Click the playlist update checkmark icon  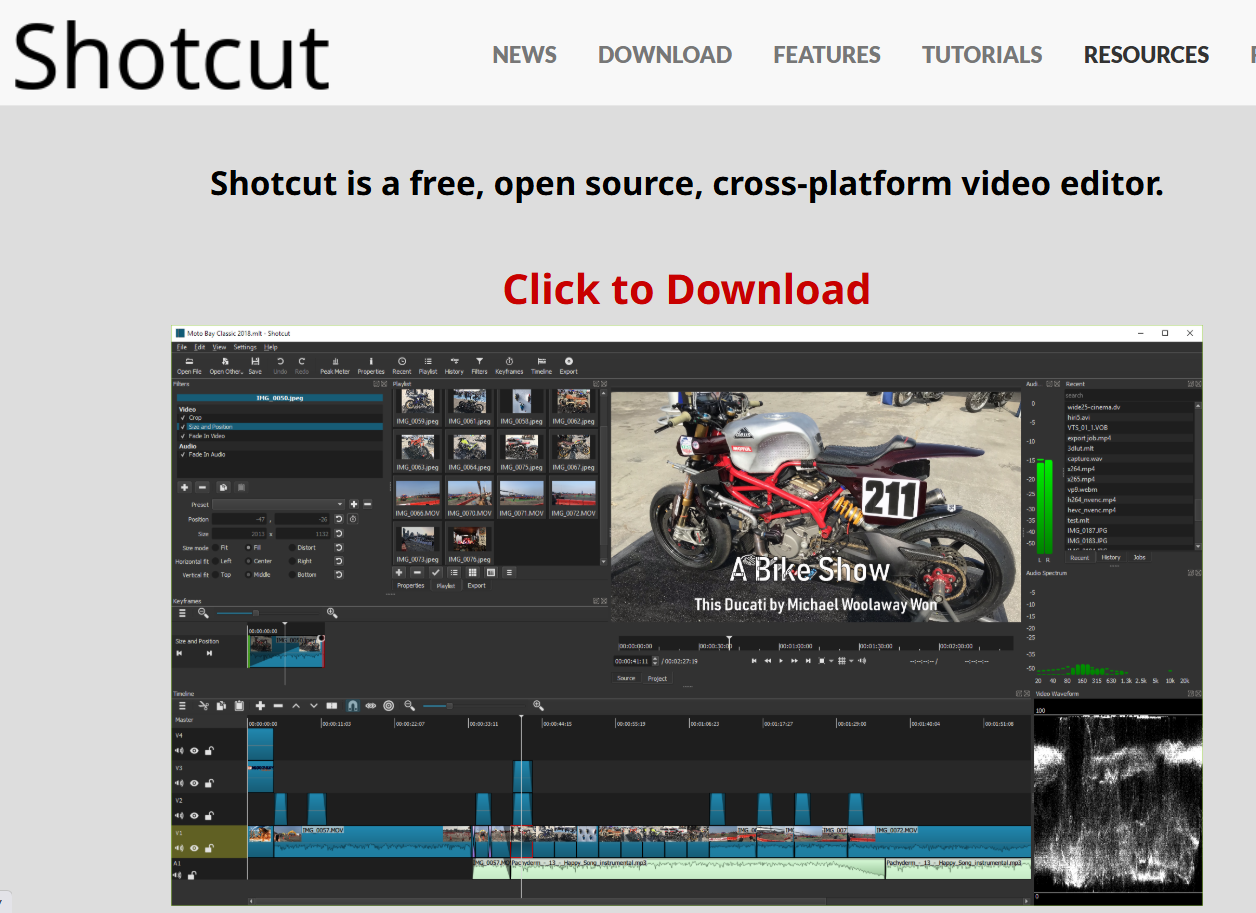[435, 572]
